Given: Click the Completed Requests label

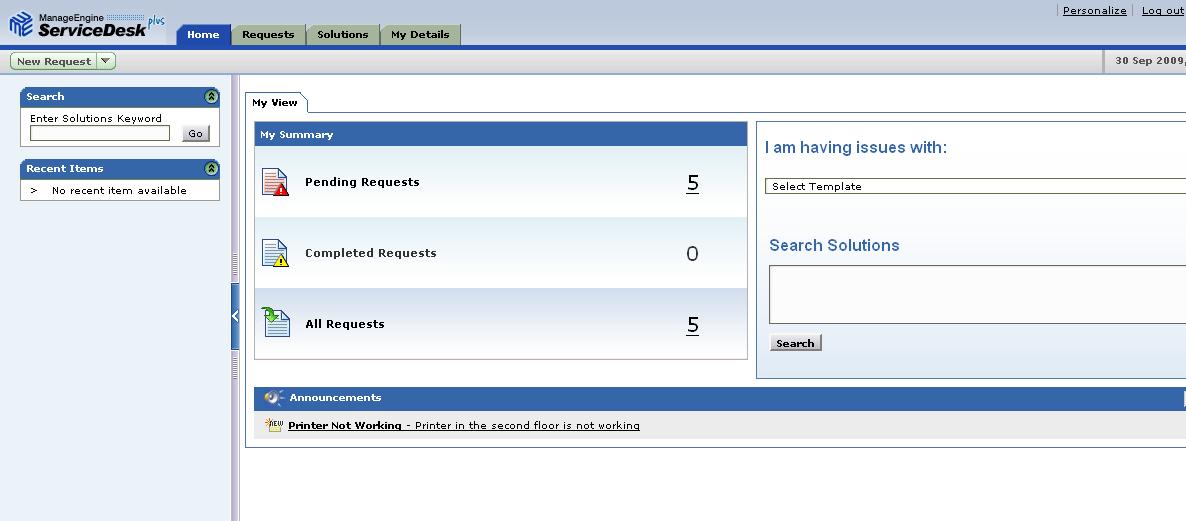Looking at the screenshot, I should tap(371, 253).
